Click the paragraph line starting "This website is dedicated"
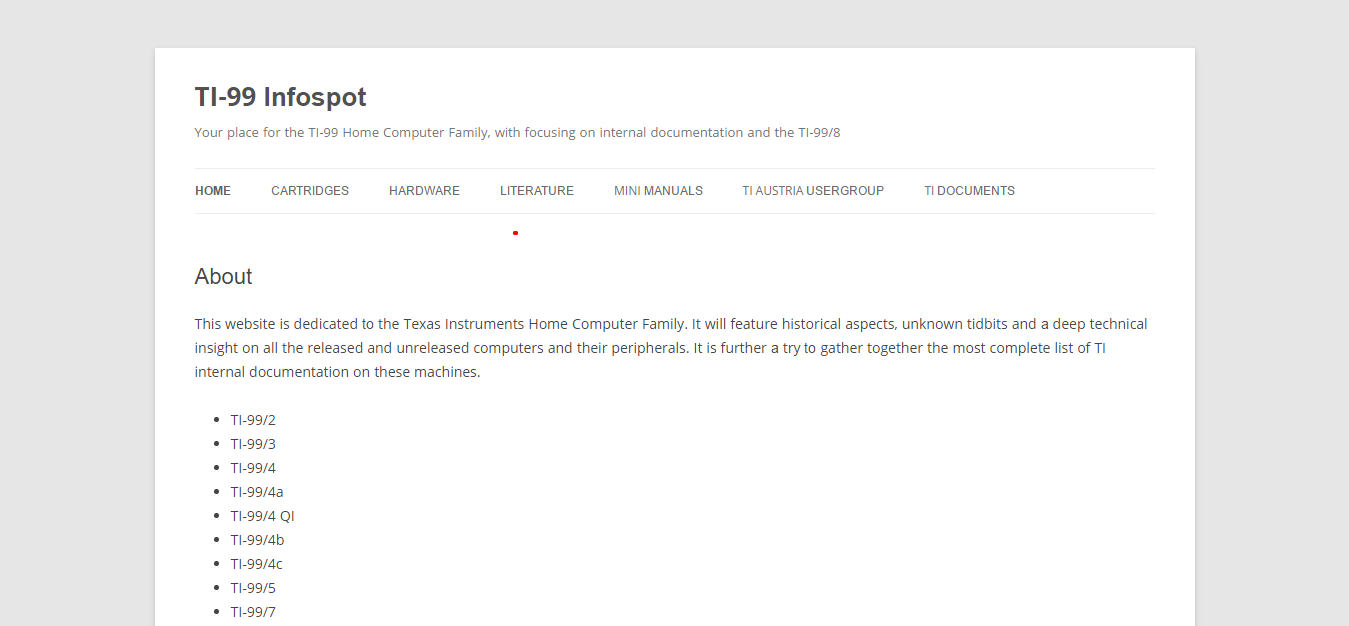The width and height of the screenshot is (1349, 626). click(x=671, y=324)
